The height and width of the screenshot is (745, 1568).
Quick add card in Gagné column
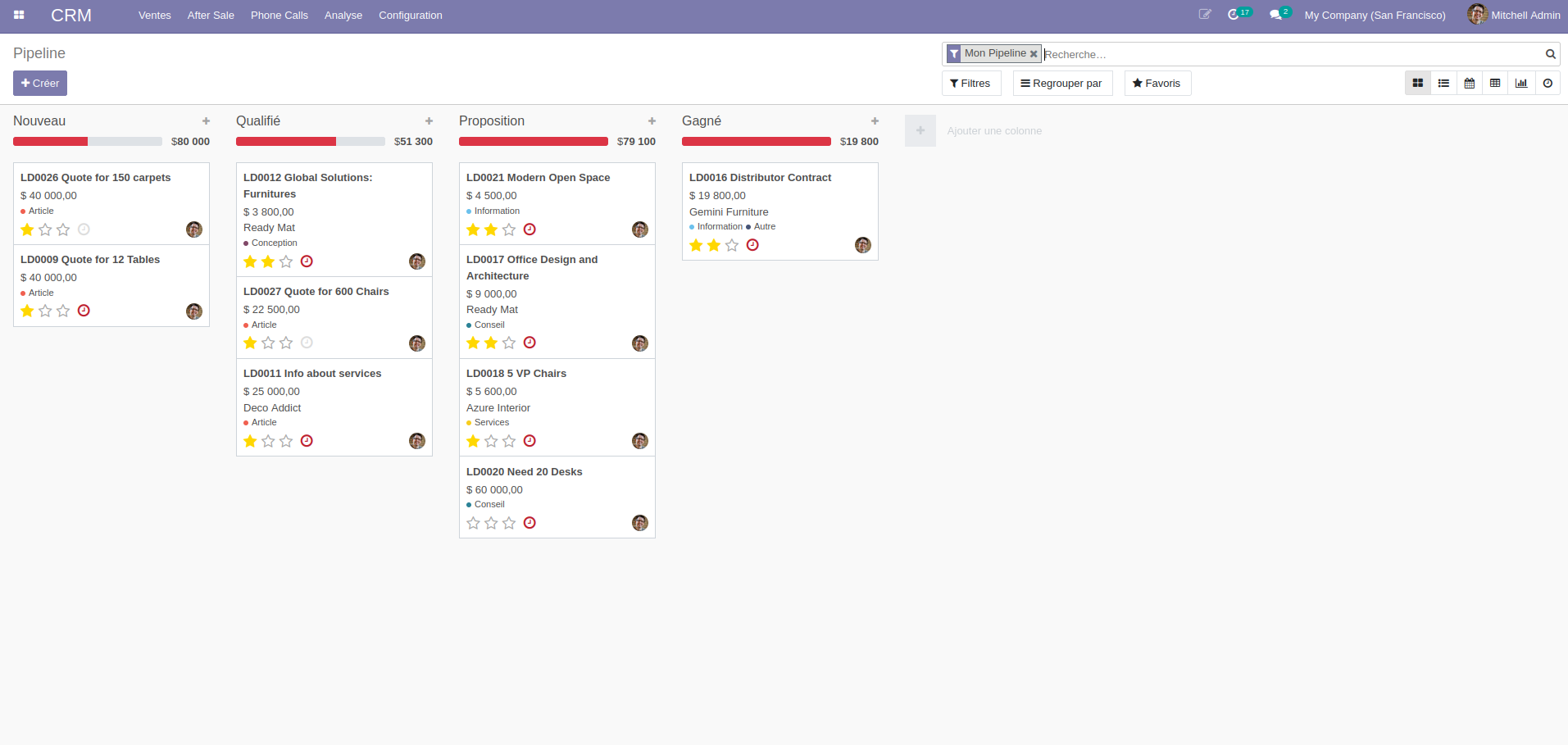click(x=875, y=120)
